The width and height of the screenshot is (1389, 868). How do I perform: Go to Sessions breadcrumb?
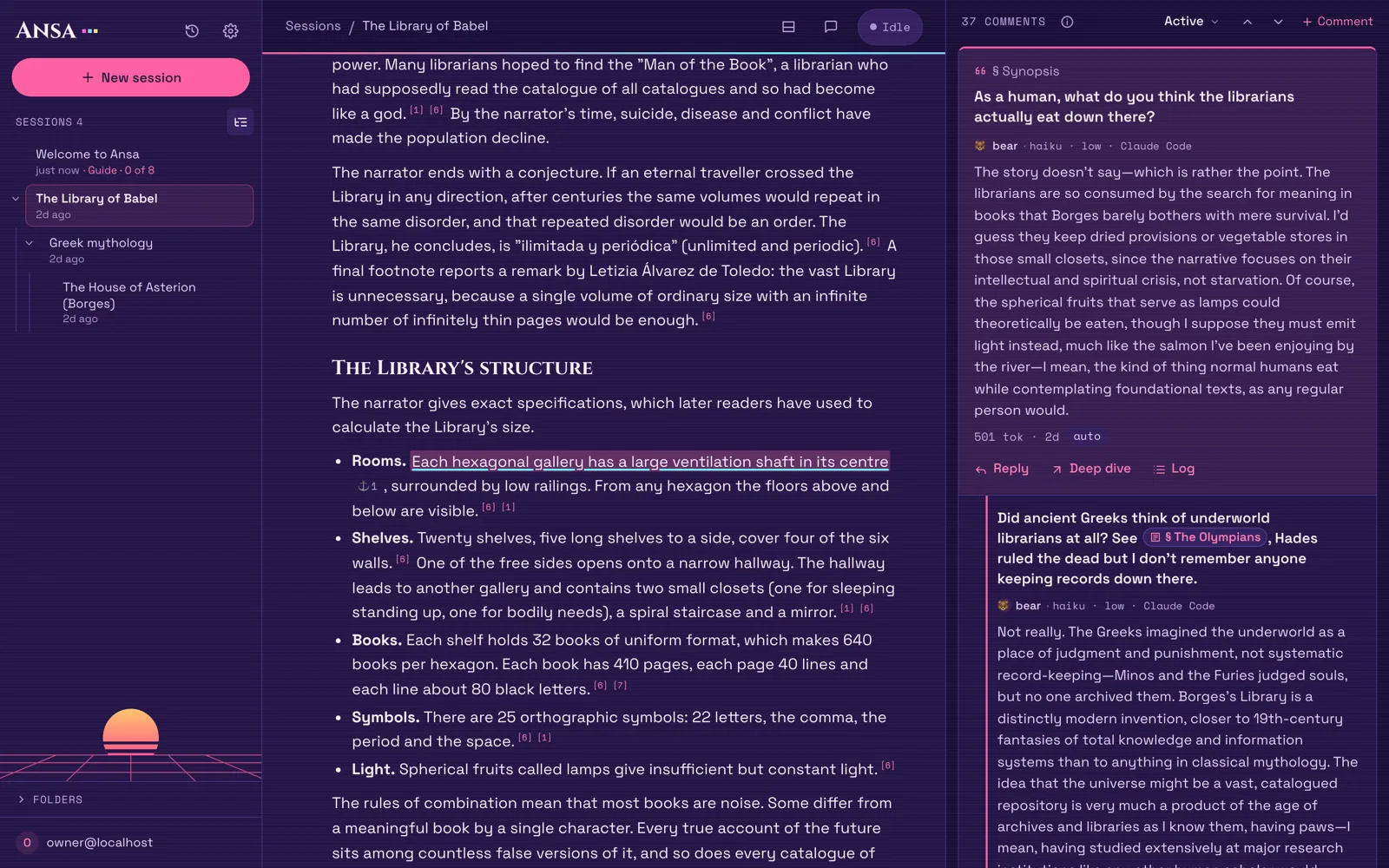click(313, 26)
